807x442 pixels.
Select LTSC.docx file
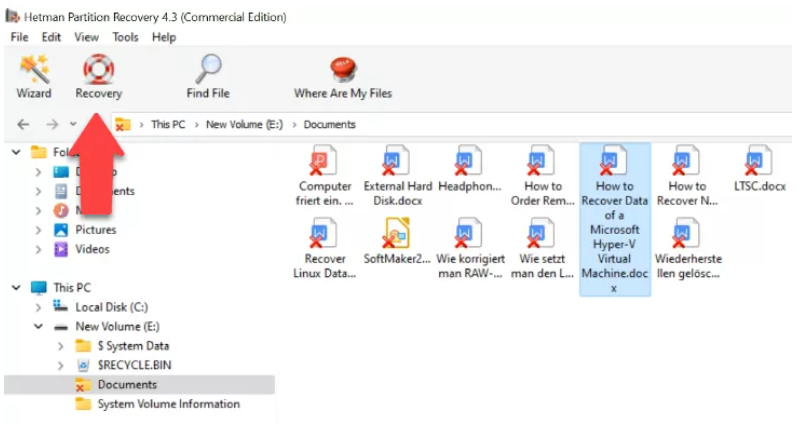pos(760,170)
